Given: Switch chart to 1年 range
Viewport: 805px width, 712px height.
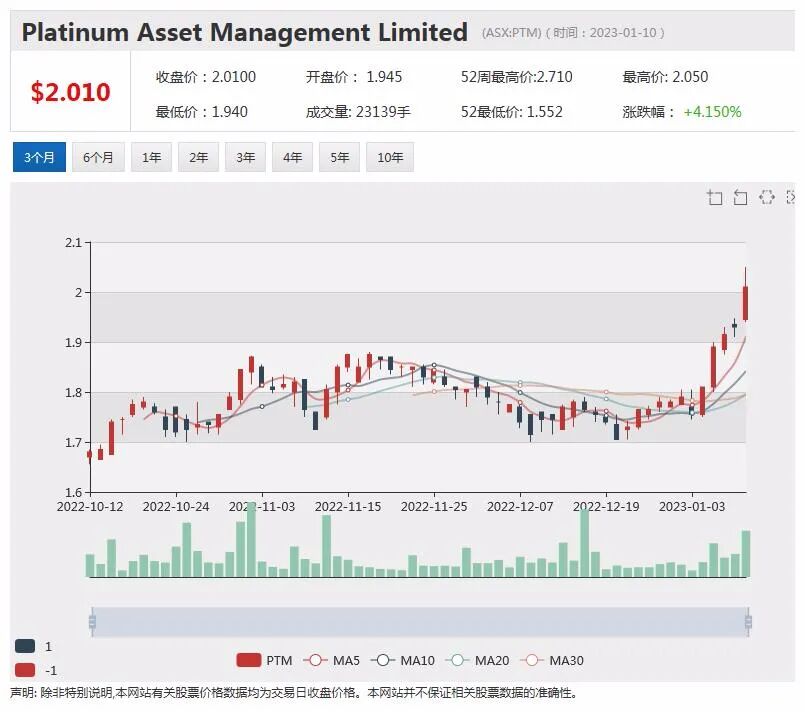Looking at the screenshot, I should (x=151, y=157).
